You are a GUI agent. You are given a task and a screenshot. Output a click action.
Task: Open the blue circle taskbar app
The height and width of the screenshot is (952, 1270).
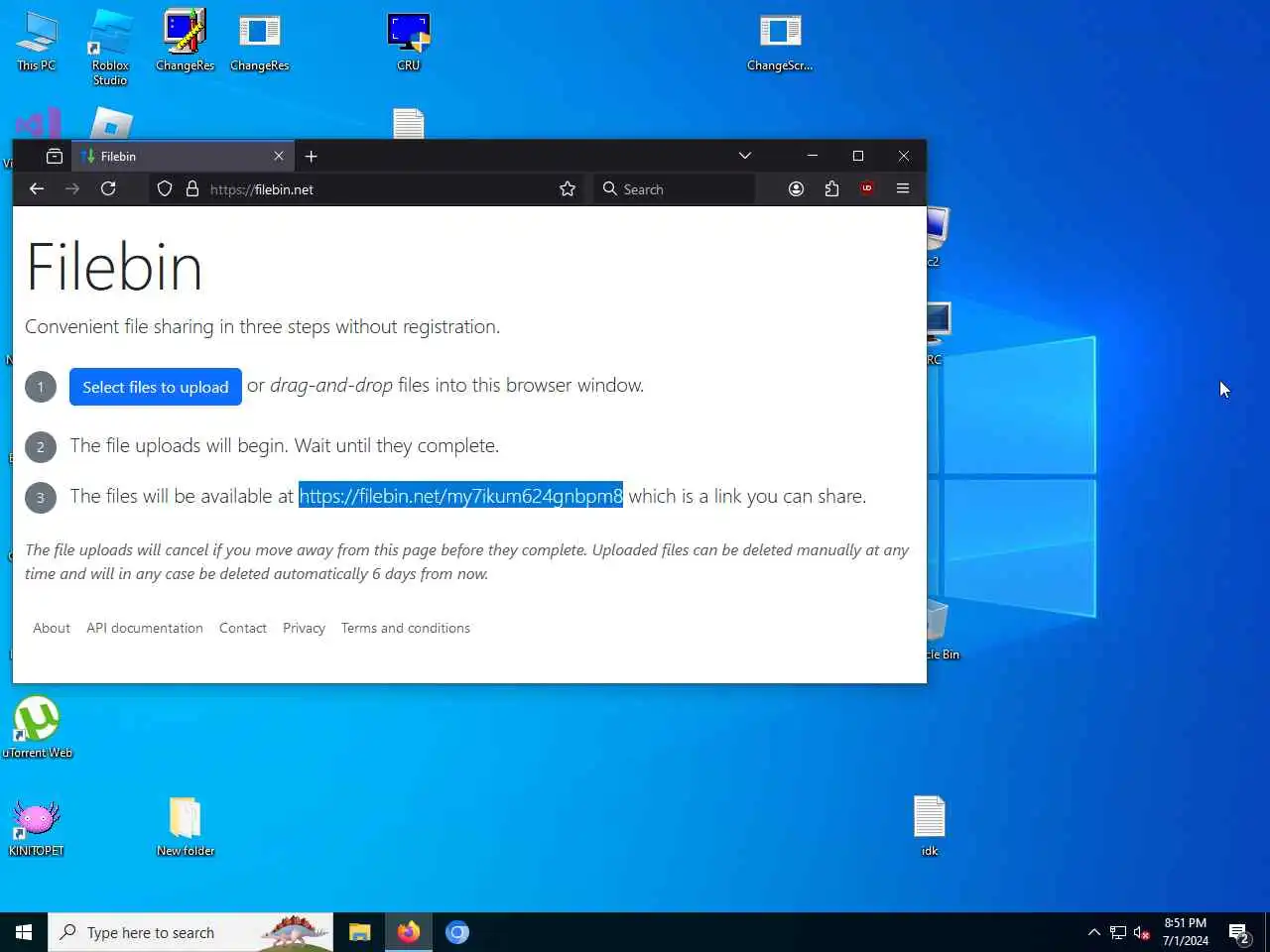(457, 932)
